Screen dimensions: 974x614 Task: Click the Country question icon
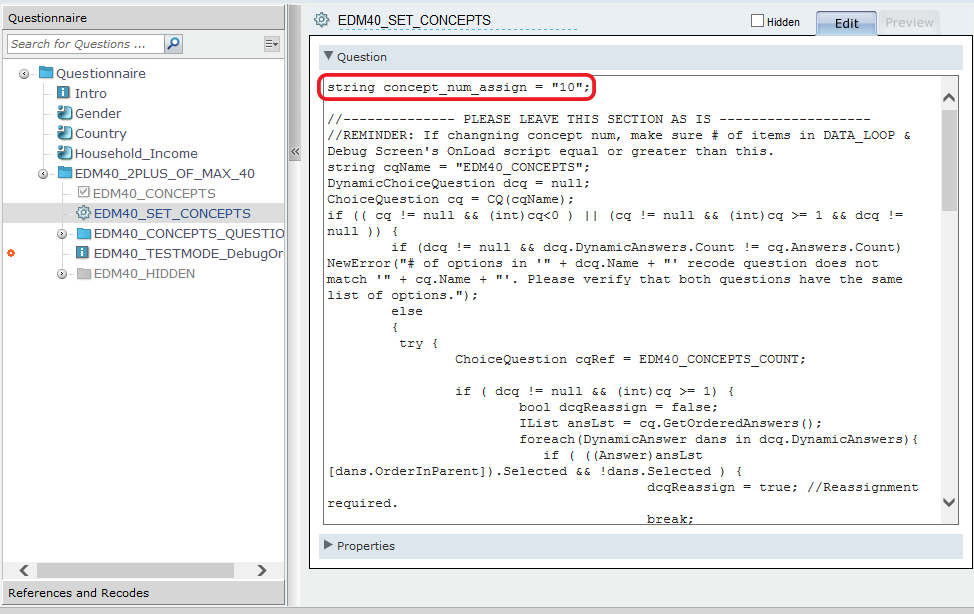[65, 133]
